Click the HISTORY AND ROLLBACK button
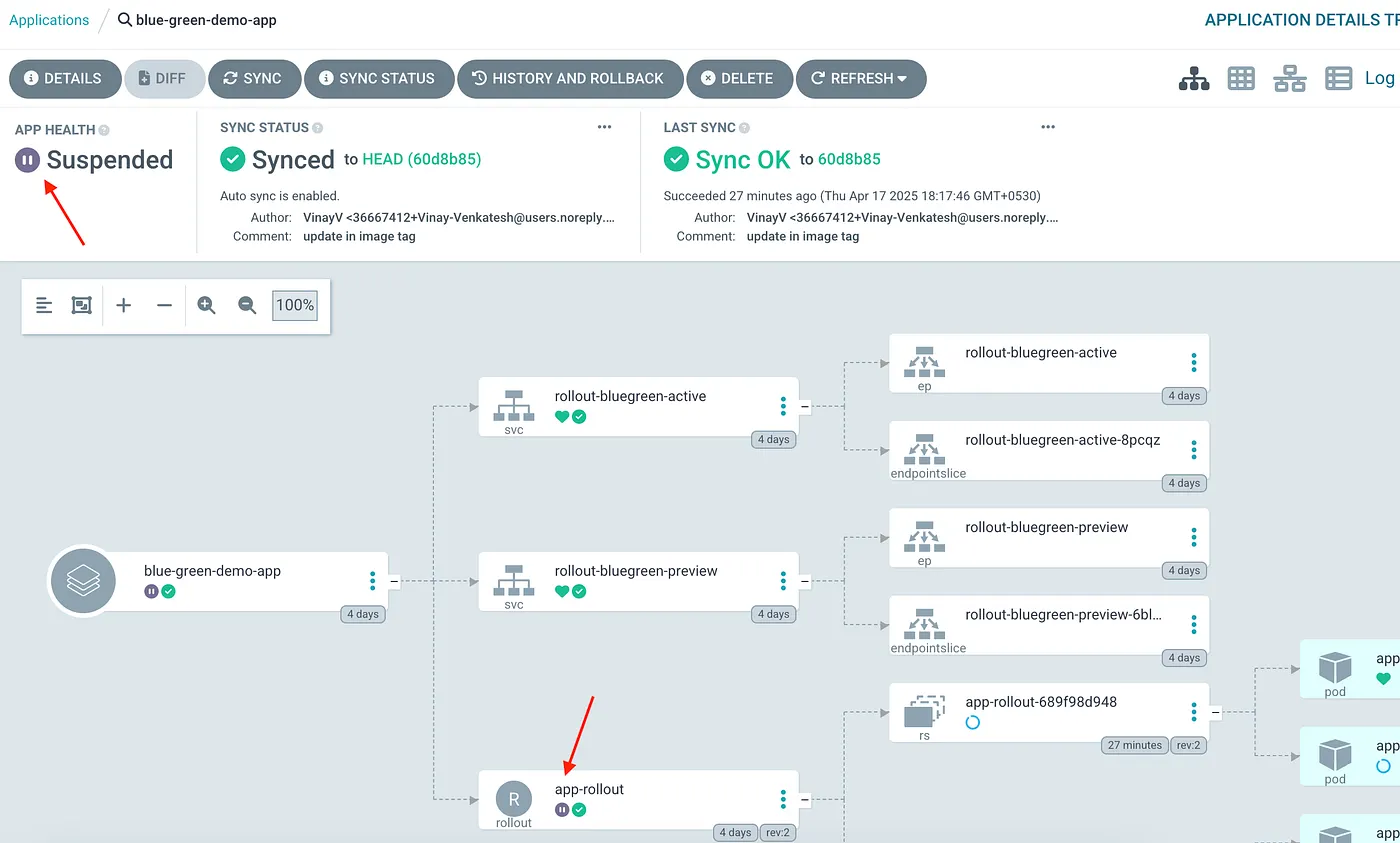Screen dimensions: 1400x843 point(570,79)
